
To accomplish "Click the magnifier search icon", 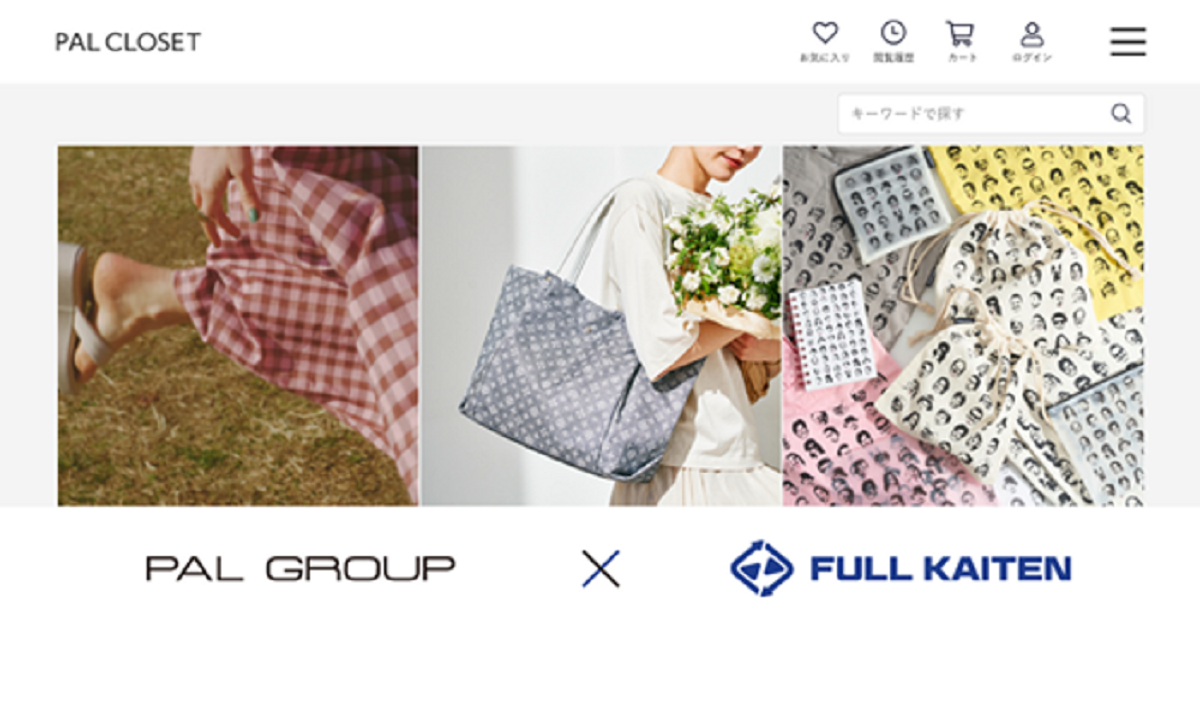I will (1121, 113).
